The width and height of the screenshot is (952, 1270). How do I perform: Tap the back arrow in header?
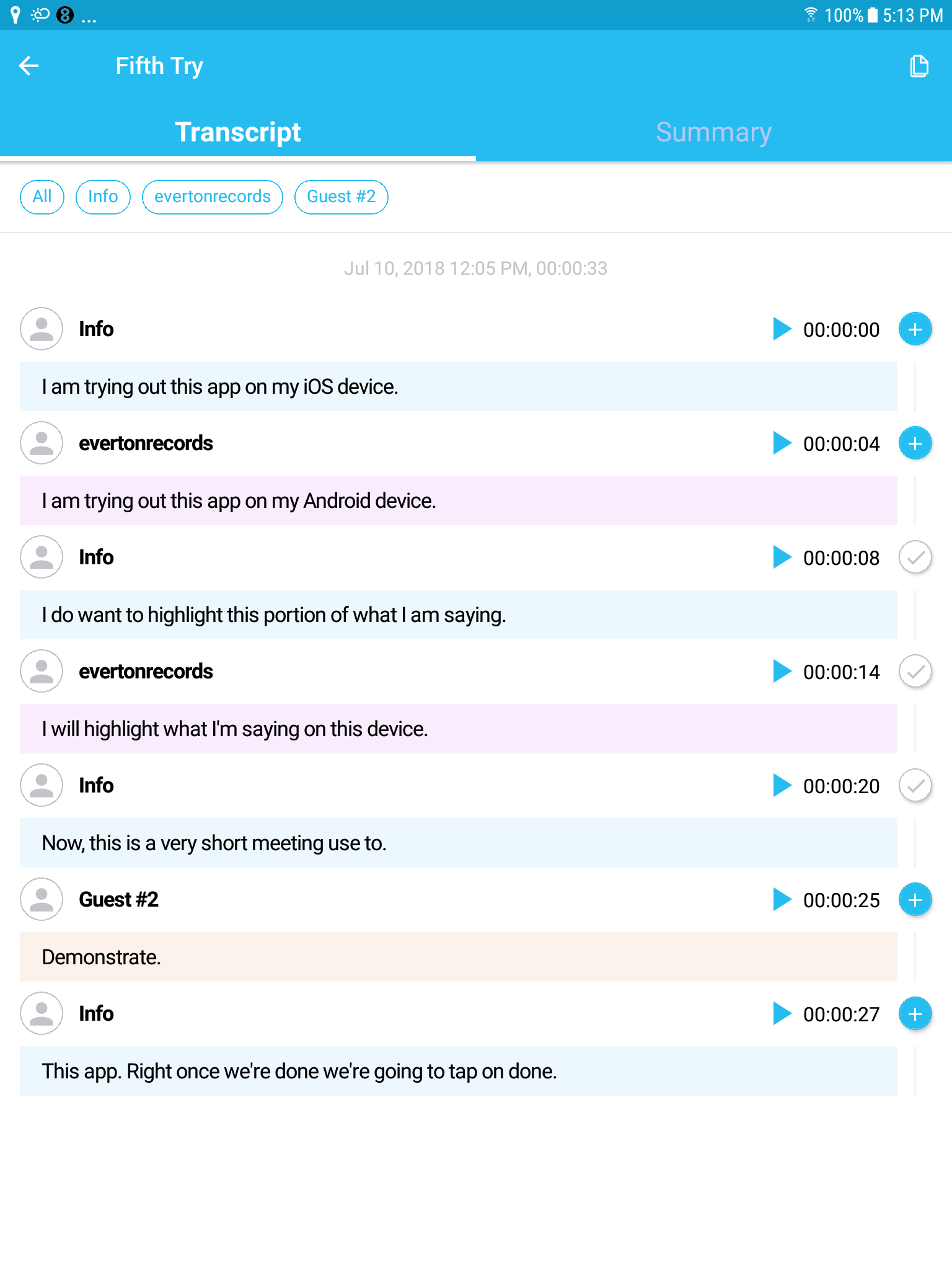[29, 66]
